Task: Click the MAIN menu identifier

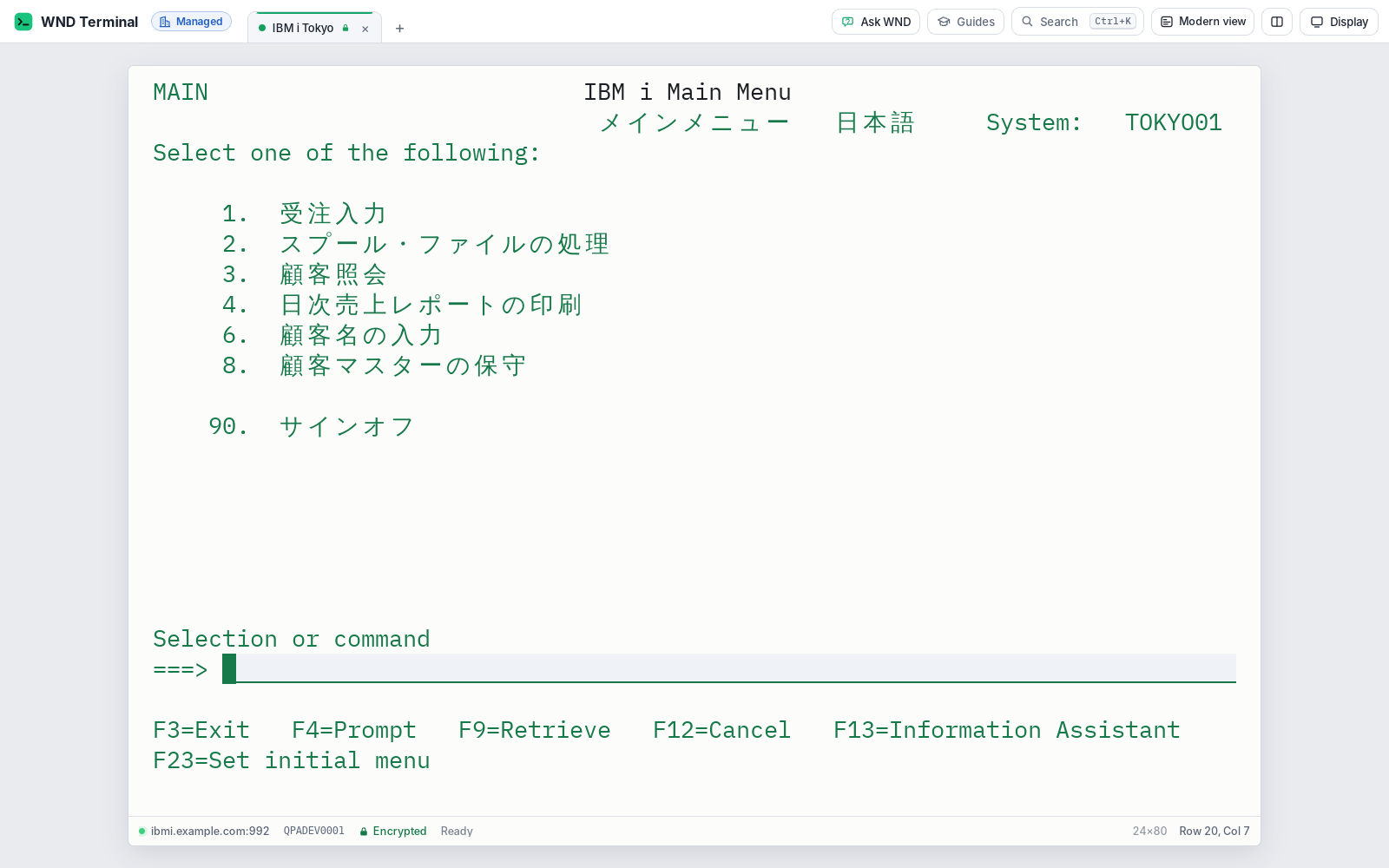Action: coord(181,92)
